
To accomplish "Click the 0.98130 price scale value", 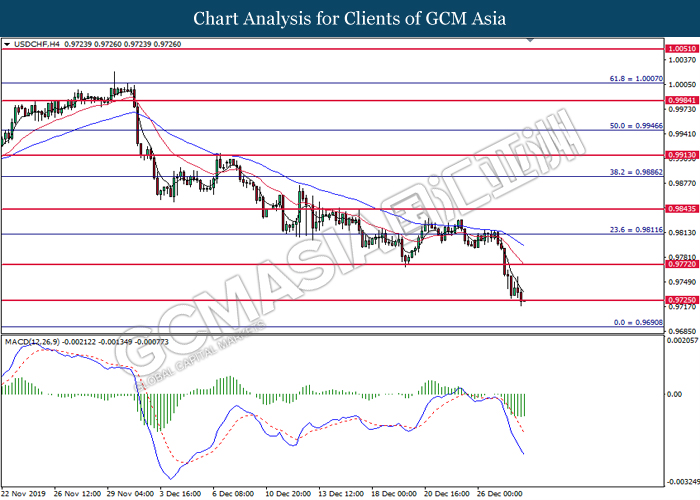I will [682, 233].
